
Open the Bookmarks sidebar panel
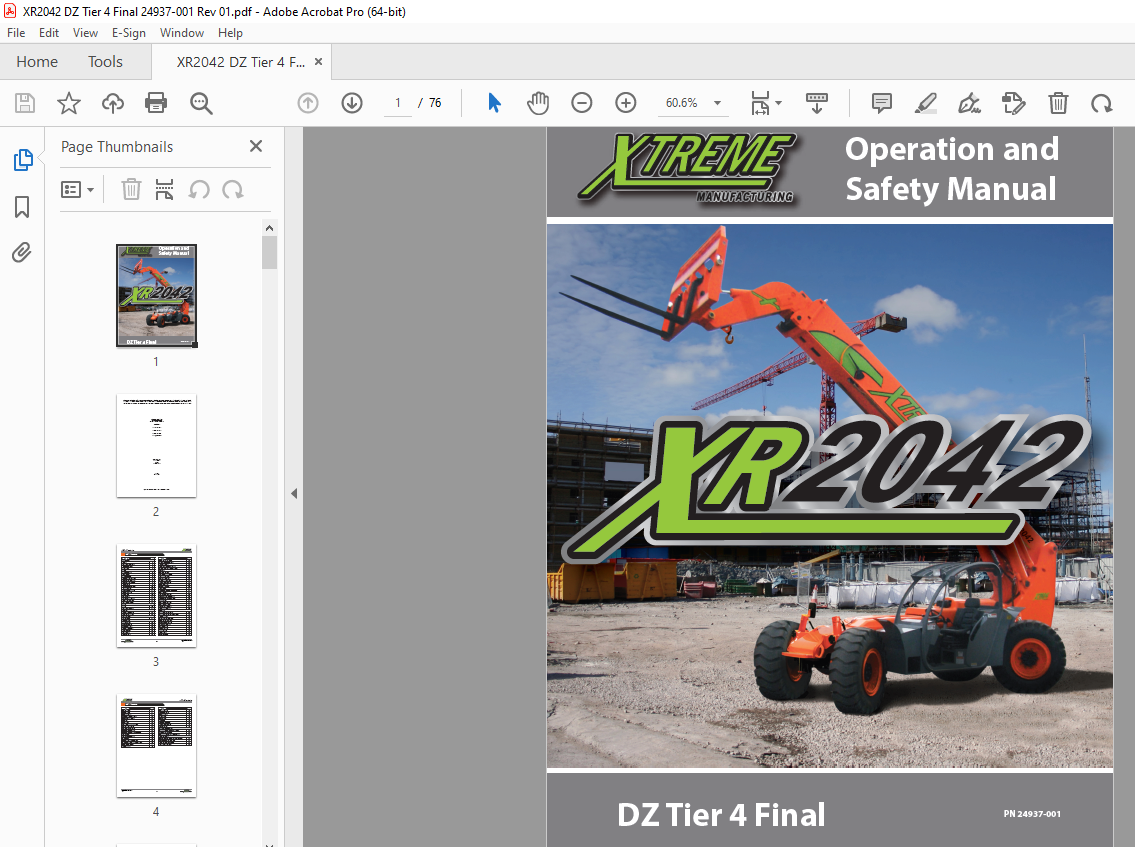[22, 207]
